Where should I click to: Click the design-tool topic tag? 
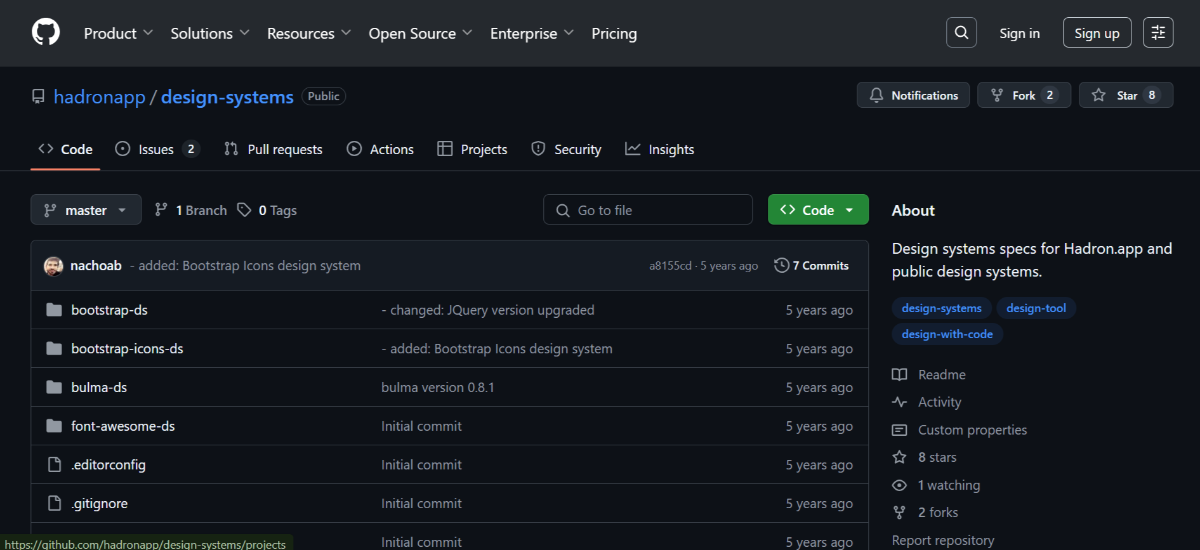tap(1036, 308)
